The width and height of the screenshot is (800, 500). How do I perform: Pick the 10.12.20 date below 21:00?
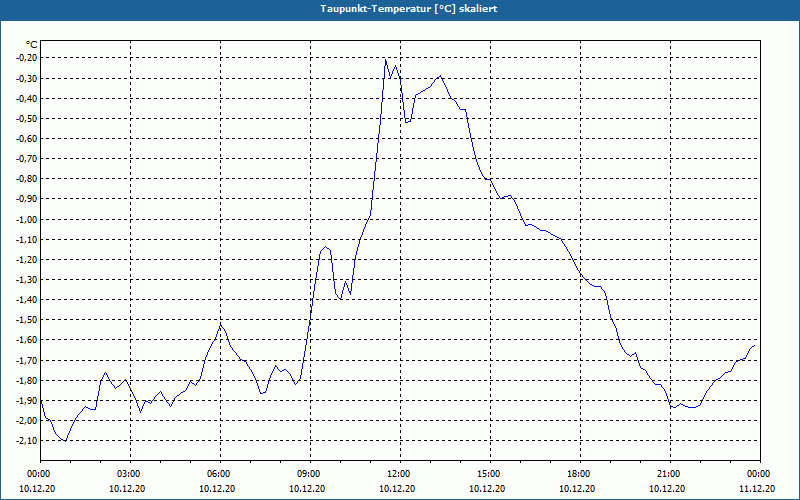[668, 489]
